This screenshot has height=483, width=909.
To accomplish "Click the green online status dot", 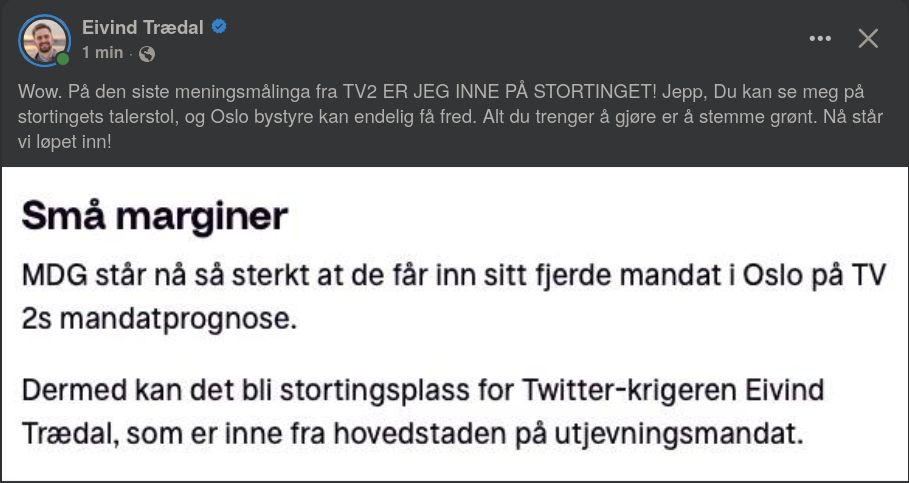I will click(63, 59).
